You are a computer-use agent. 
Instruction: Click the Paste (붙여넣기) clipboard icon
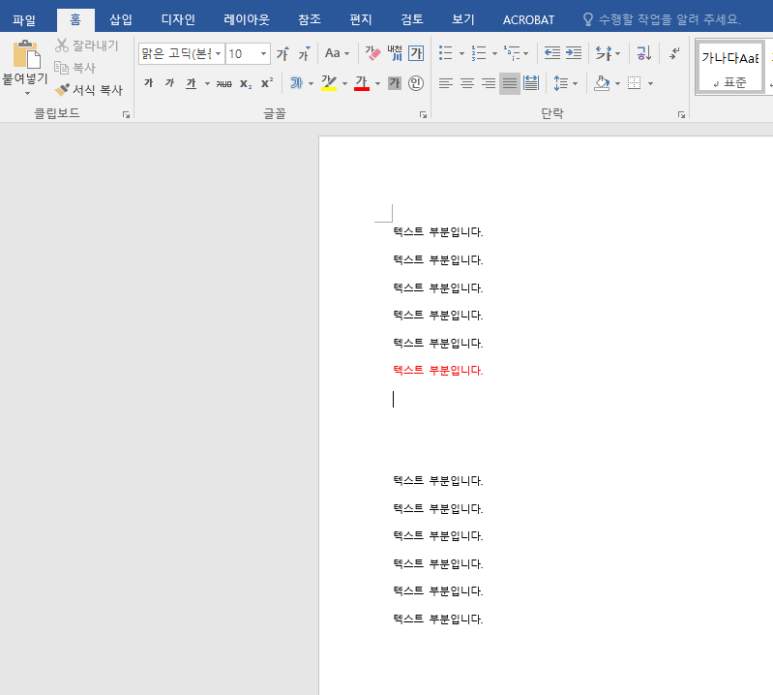coord(26,54)
